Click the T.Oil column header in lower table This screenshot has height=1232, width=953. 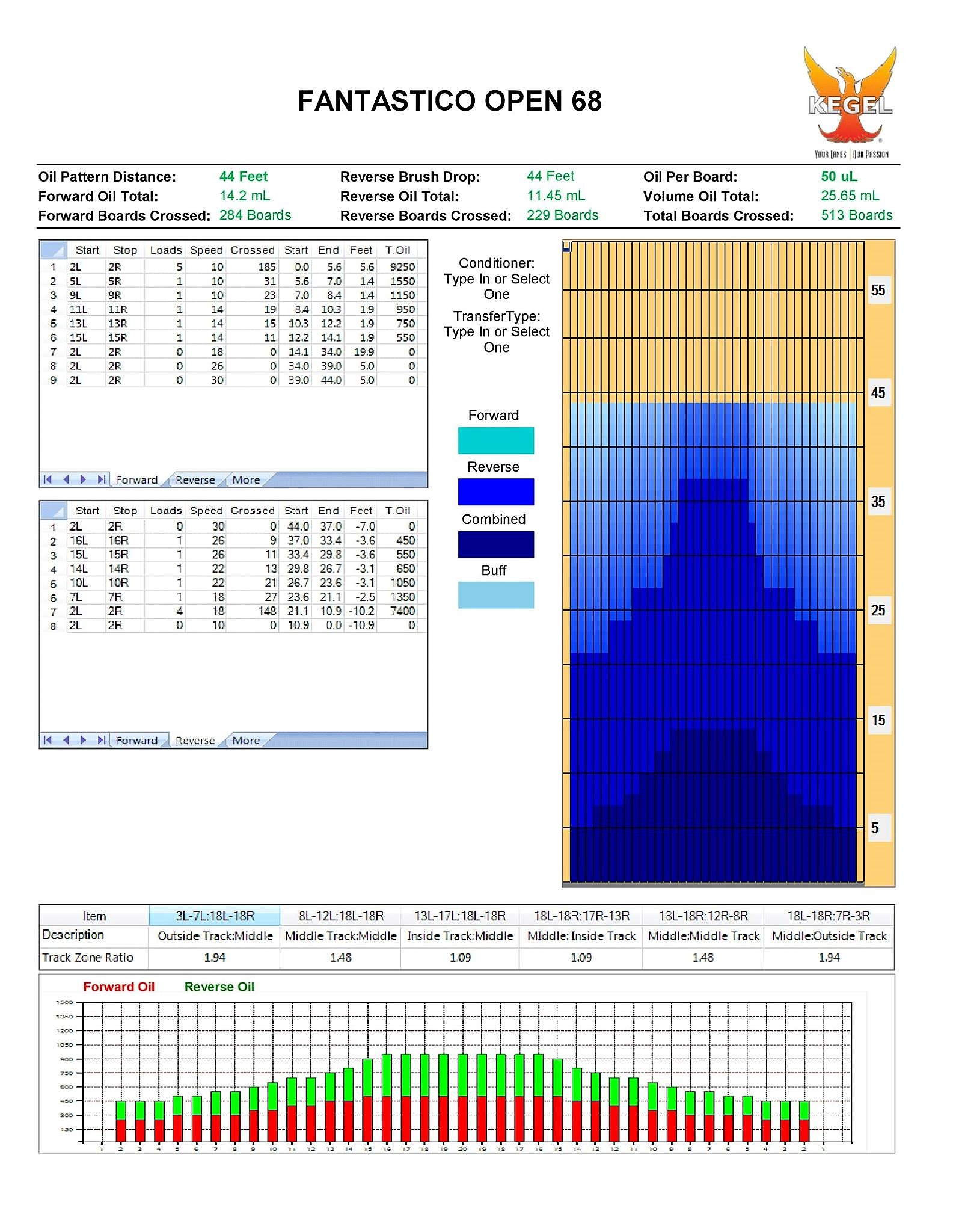[398, 511]
